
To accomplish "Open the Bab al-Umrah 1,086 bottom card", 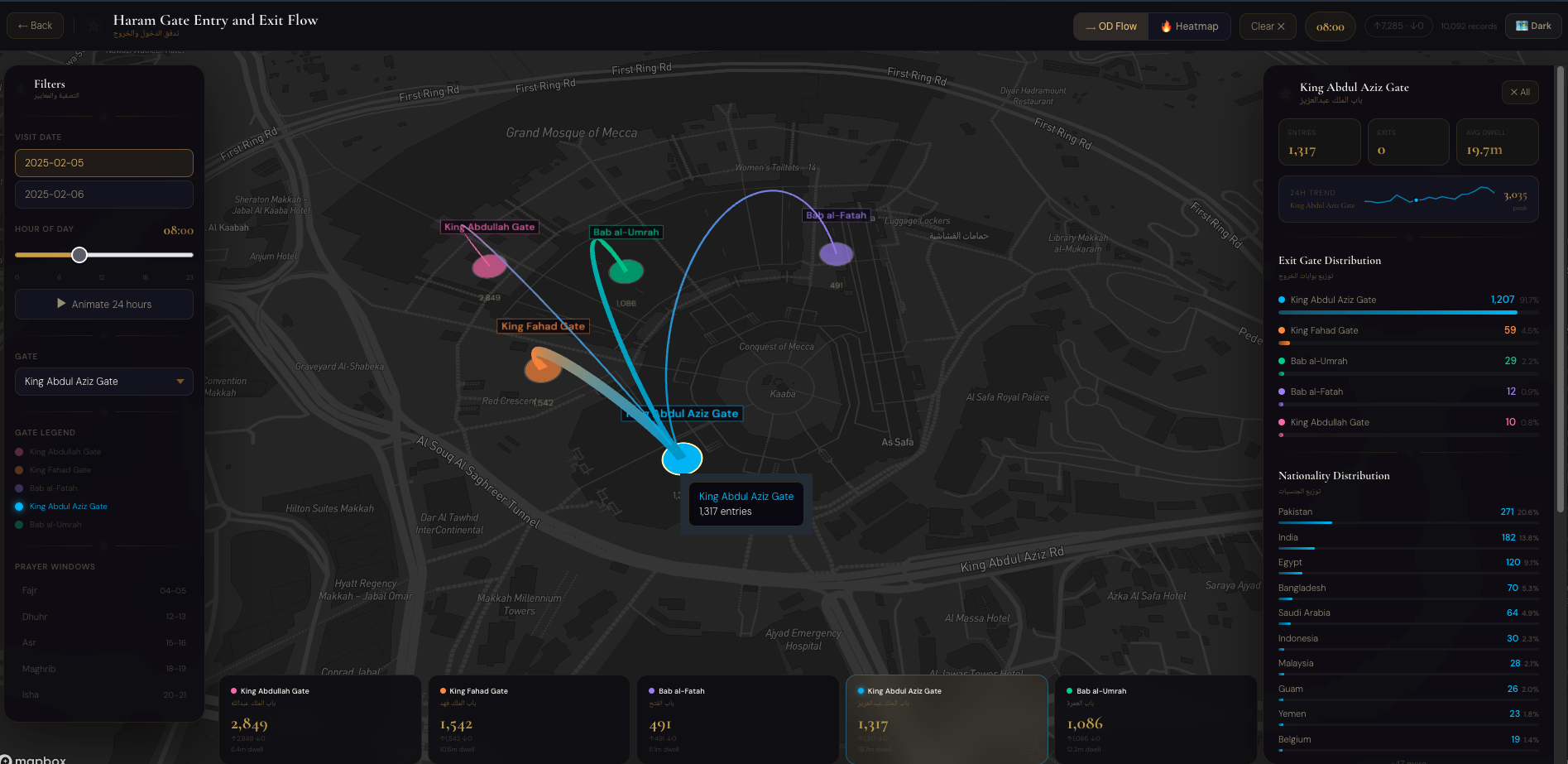I will pos(1156,719).
